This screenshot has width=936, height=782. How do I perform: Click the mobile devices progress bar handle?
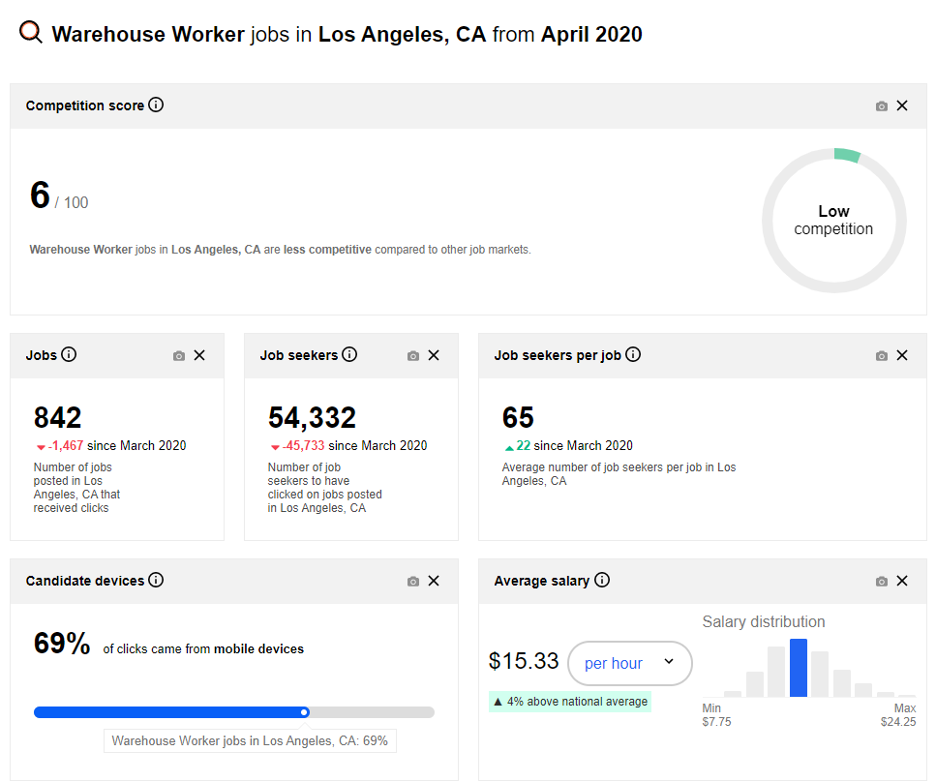[304, 712]
